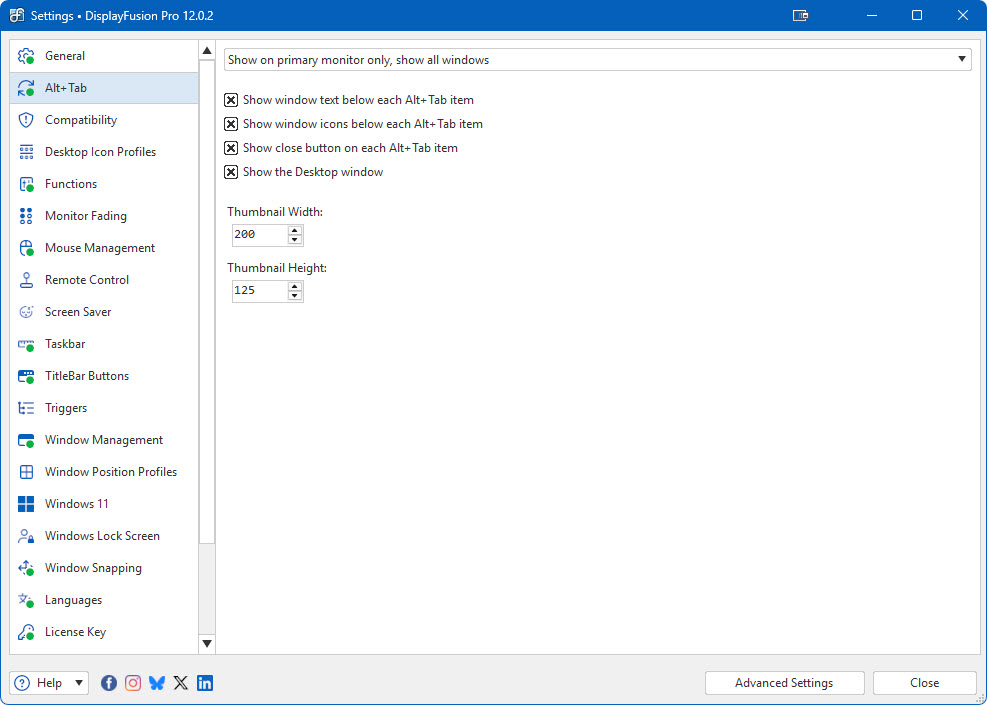This screenshot has height=705, width=987.
Task: Toggle Show close button on Alt+Tab item
Action: [231, 148]
